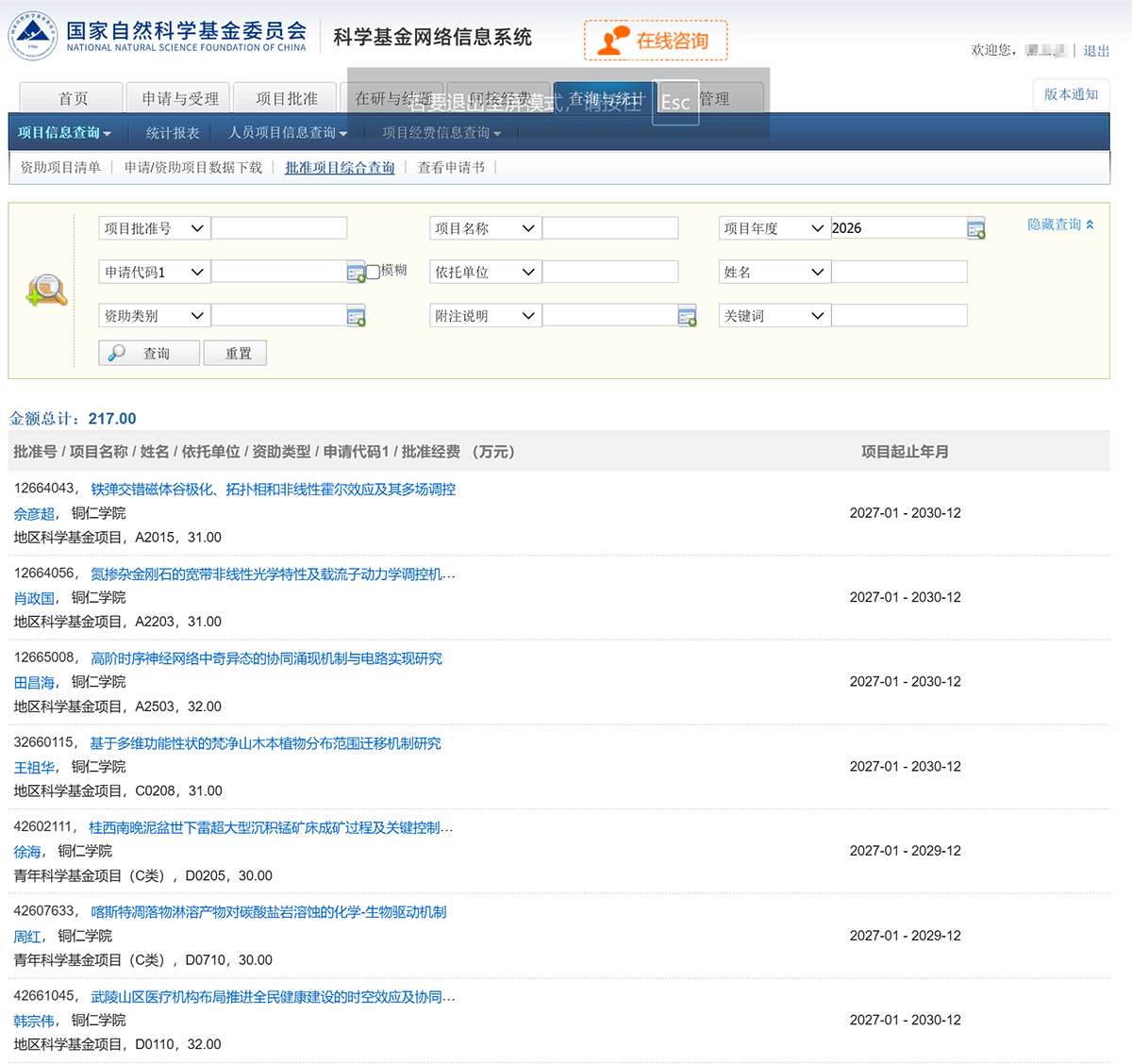Open project 基于多维功能性状的梵净山木本植物 link
Image resolution: width=1132 pixels, height=1064 pixels.
pos(265,743)
